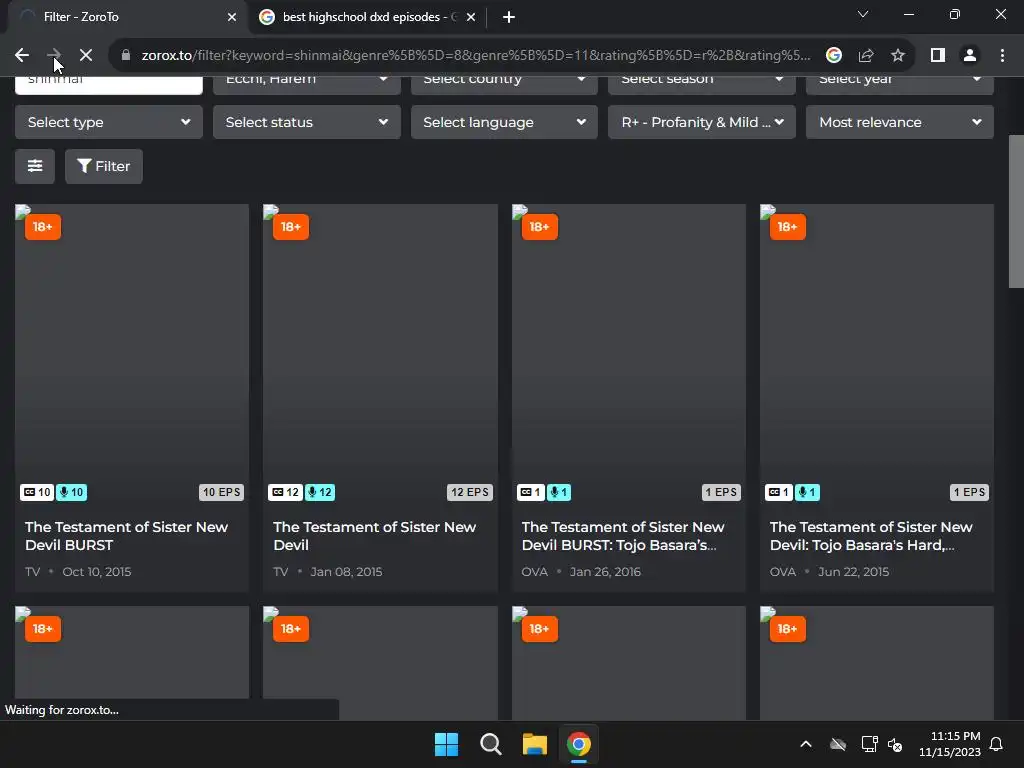Screen dimensions: 1024x768
Task: Click the Google icon in address bar
Action: click(x=833, y=56)
